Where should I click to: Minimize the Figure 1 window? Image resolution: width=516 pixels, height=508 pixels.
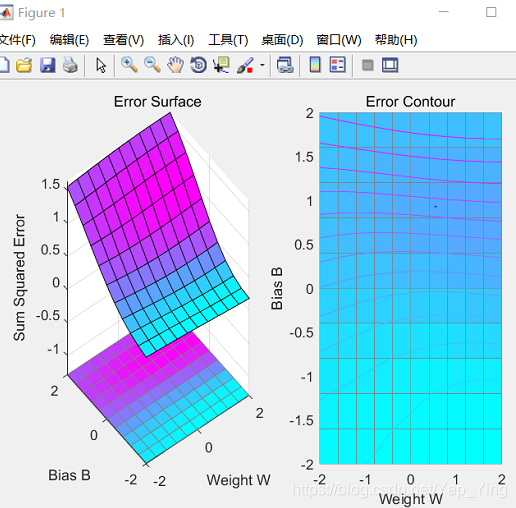point(444,12)
